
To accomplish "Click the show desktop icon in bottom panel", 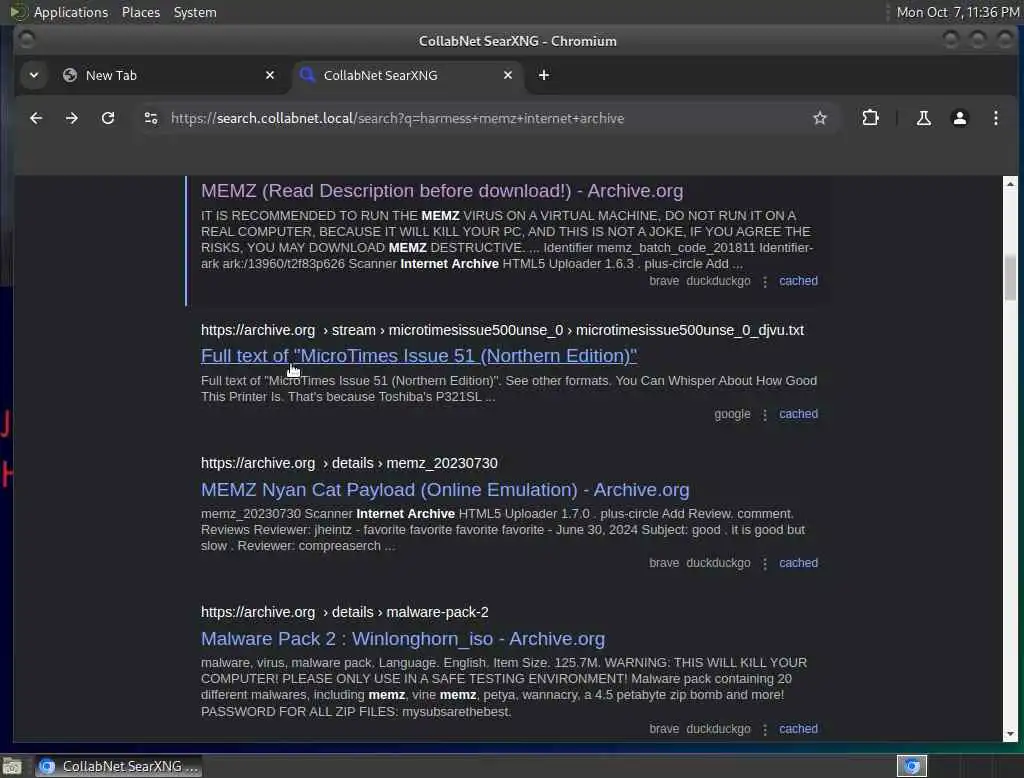I will 12,766.
